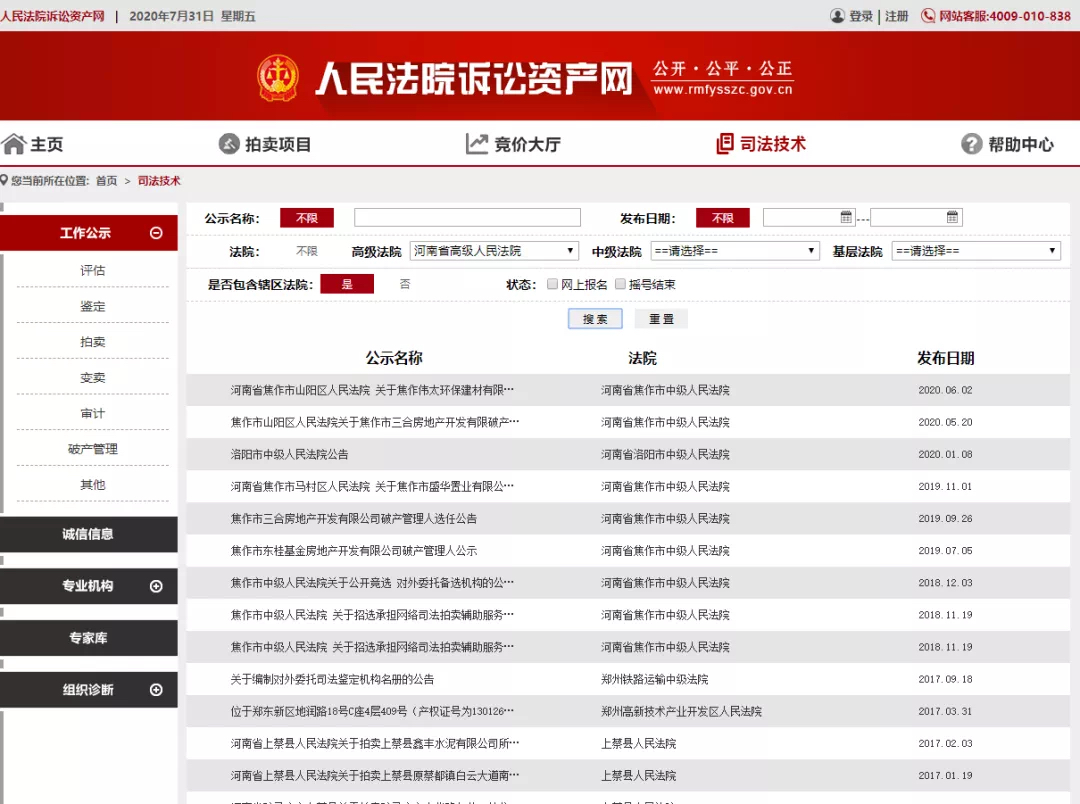Open the 司法技术 nav tab
This screenshot has height=804, width=1080.
[x=761, y=143]
